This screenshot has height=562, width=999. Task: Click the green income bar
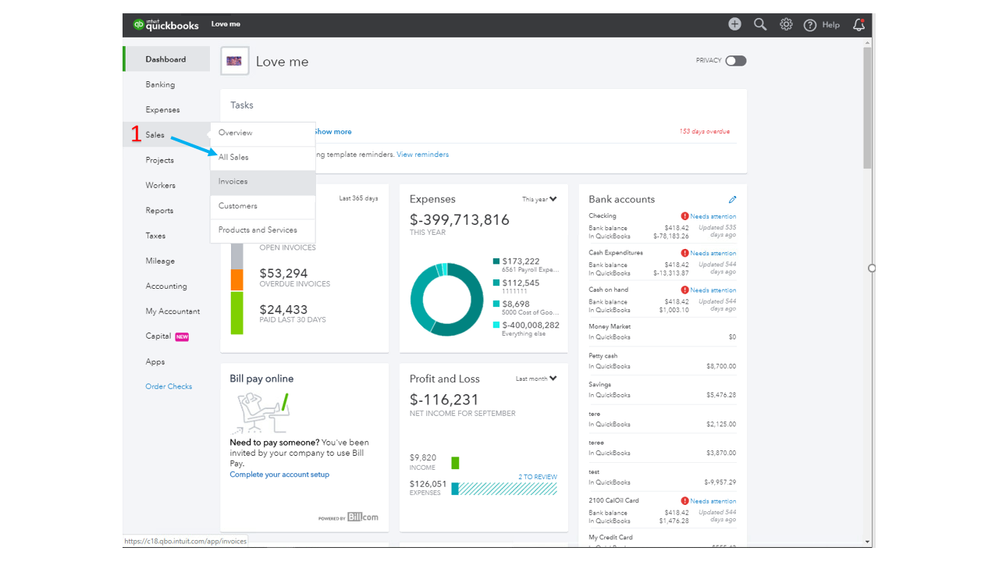[455, 463]
